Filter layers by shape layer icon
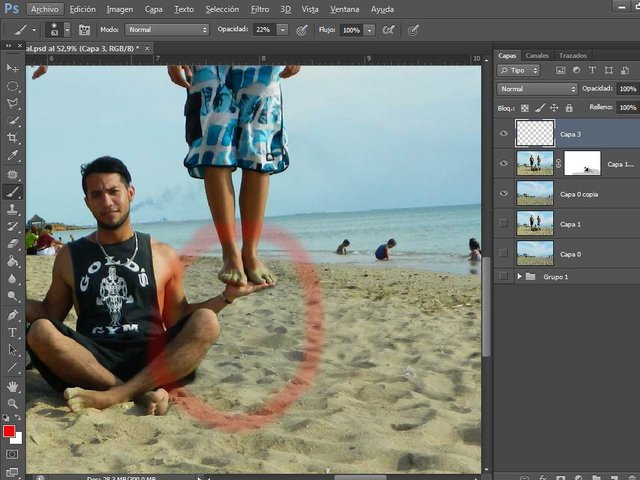Screen dimensions: 640x480 pos(609,70)
